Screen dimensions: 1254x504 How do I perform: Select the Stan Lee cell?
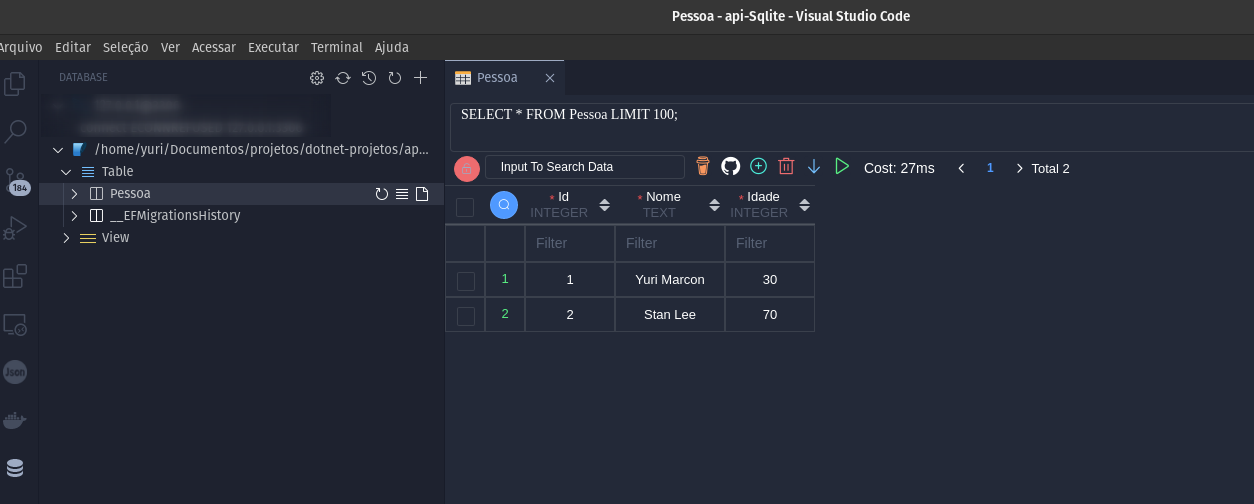(x=670, y=315)
